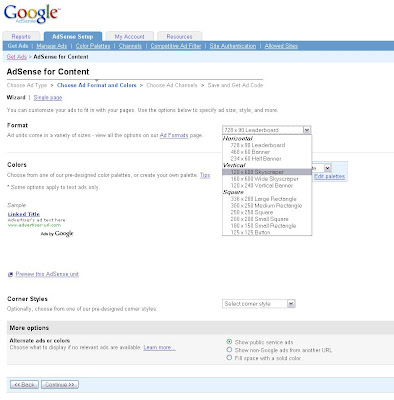Switch to Single page view link

pyautogui.click(x=48, y=98)
